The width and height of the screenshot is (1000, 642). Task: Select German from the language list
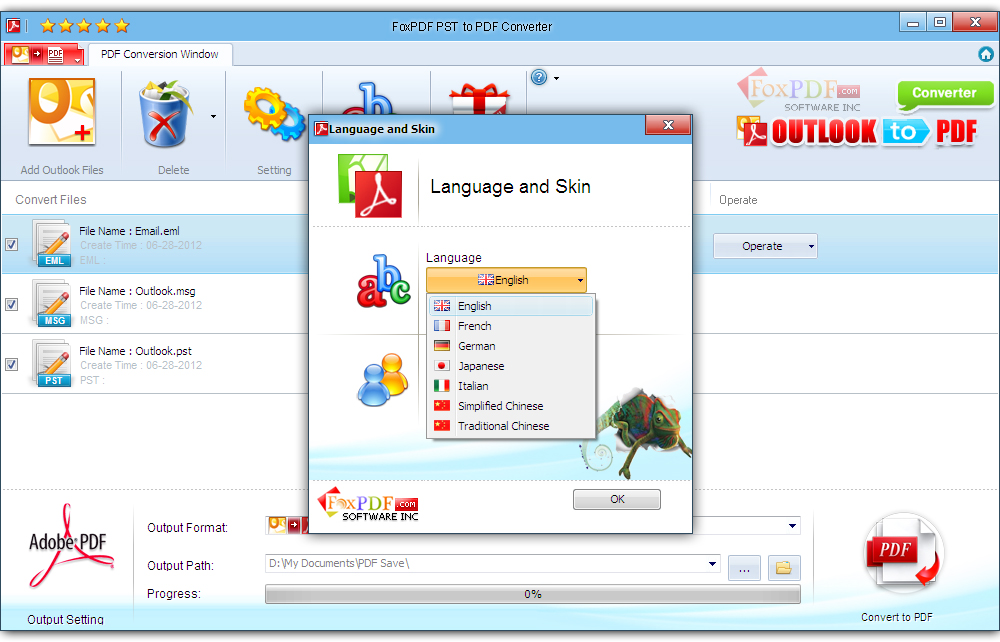511,346
